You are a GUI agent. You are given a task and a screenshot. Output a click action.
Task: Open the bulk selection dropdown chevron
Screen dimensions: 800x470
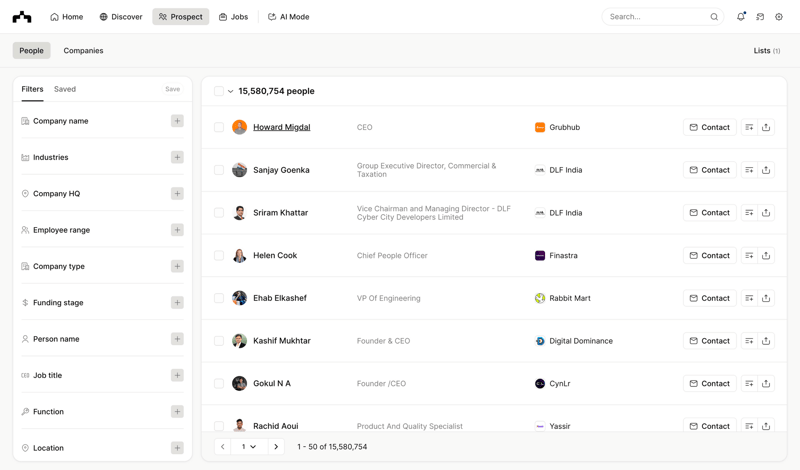(x=230, y=91)
